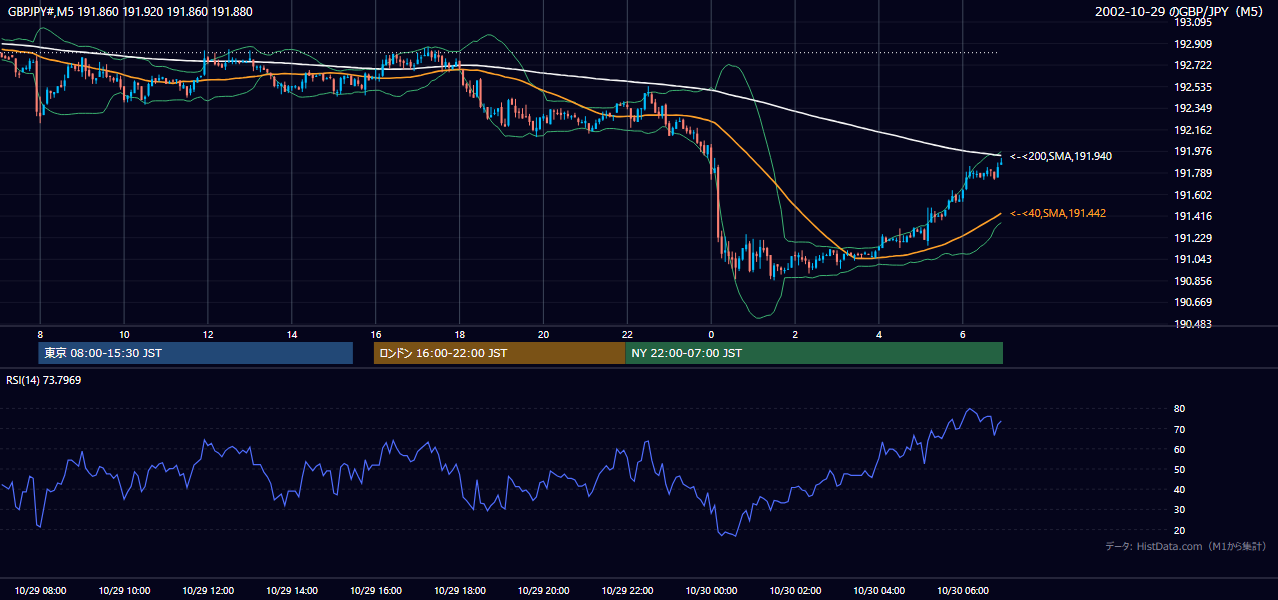This screenshot has width=1278, height=600.
Task: Click the 10/30 00:00 time label
Action: (x=711, y=591)
